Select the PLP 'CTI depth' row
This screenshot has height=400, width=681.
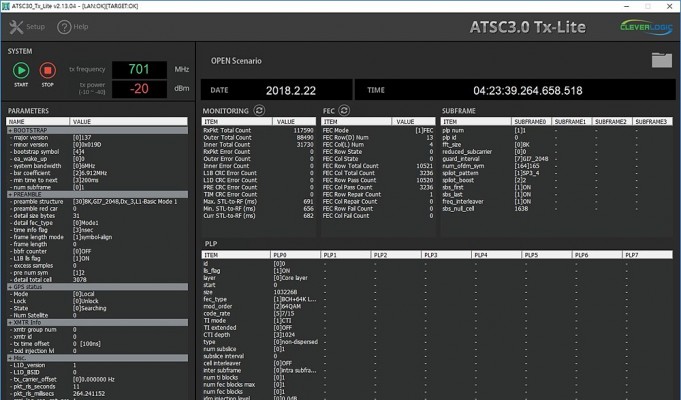(437, 335)
